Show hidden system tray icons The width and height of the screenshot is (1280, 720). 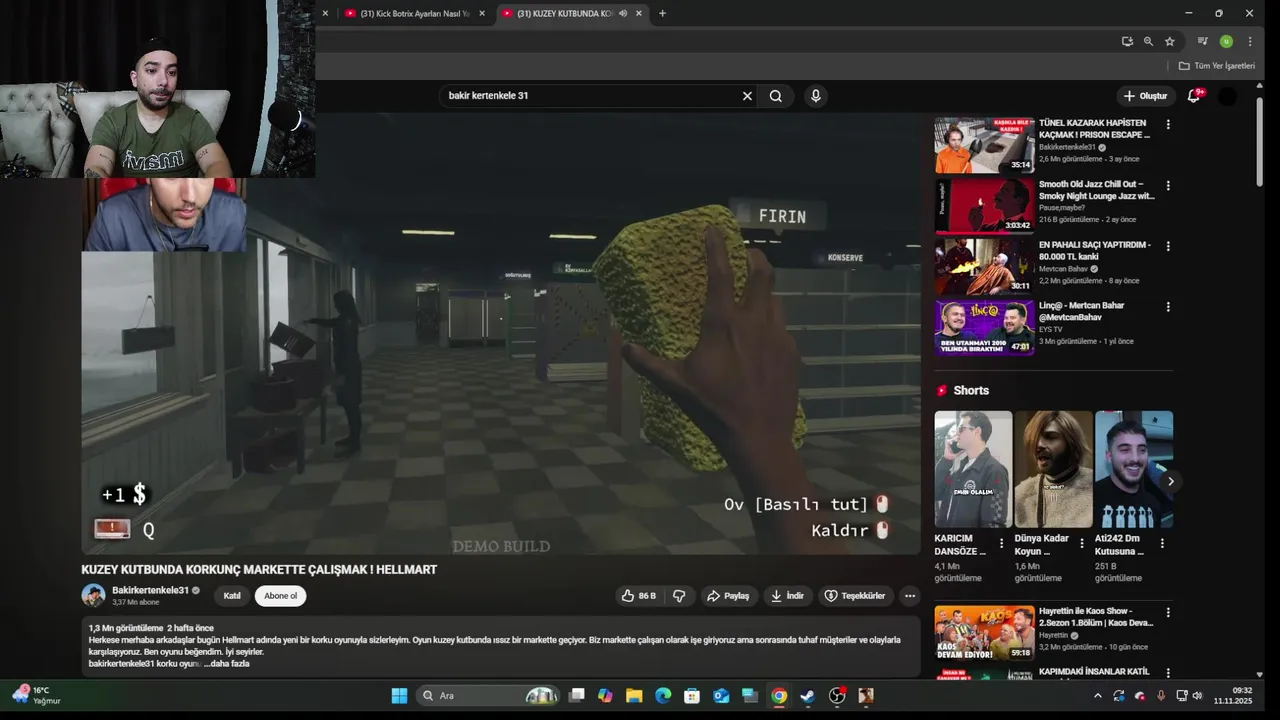[x=1097, y=696]
